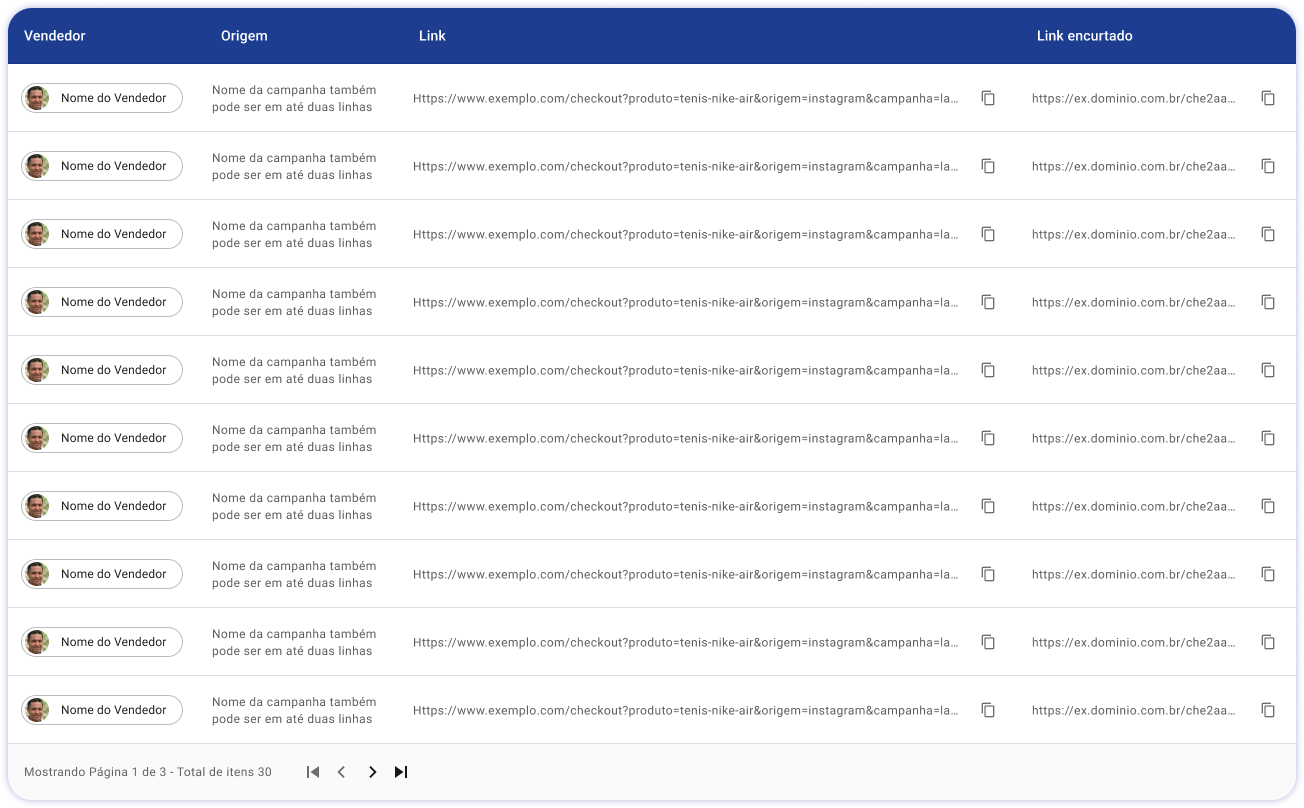Copy the full link in the first row

(x=988, y=98)
